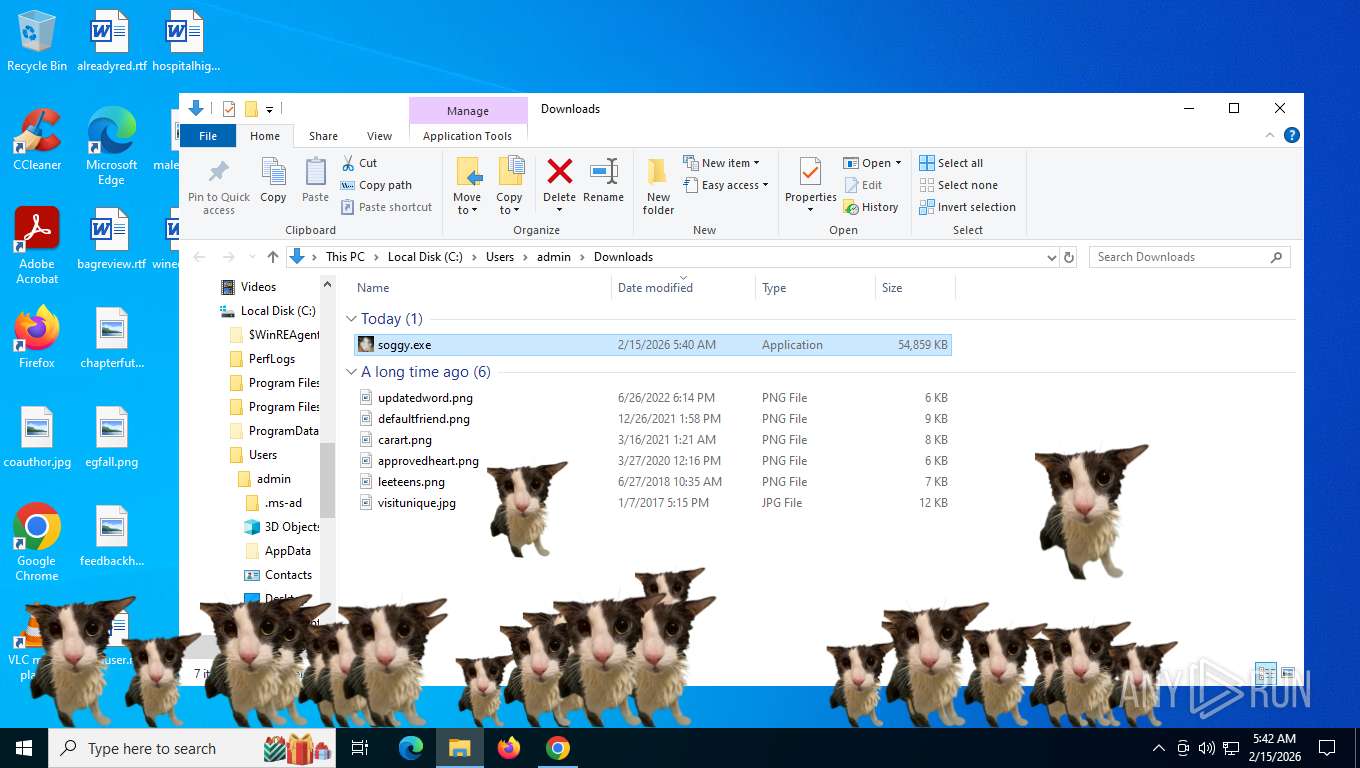Image resolution: width=1360 pixels, height=768 pixels.
Task: Click Invert selection in ribbon
Action: 967,207
